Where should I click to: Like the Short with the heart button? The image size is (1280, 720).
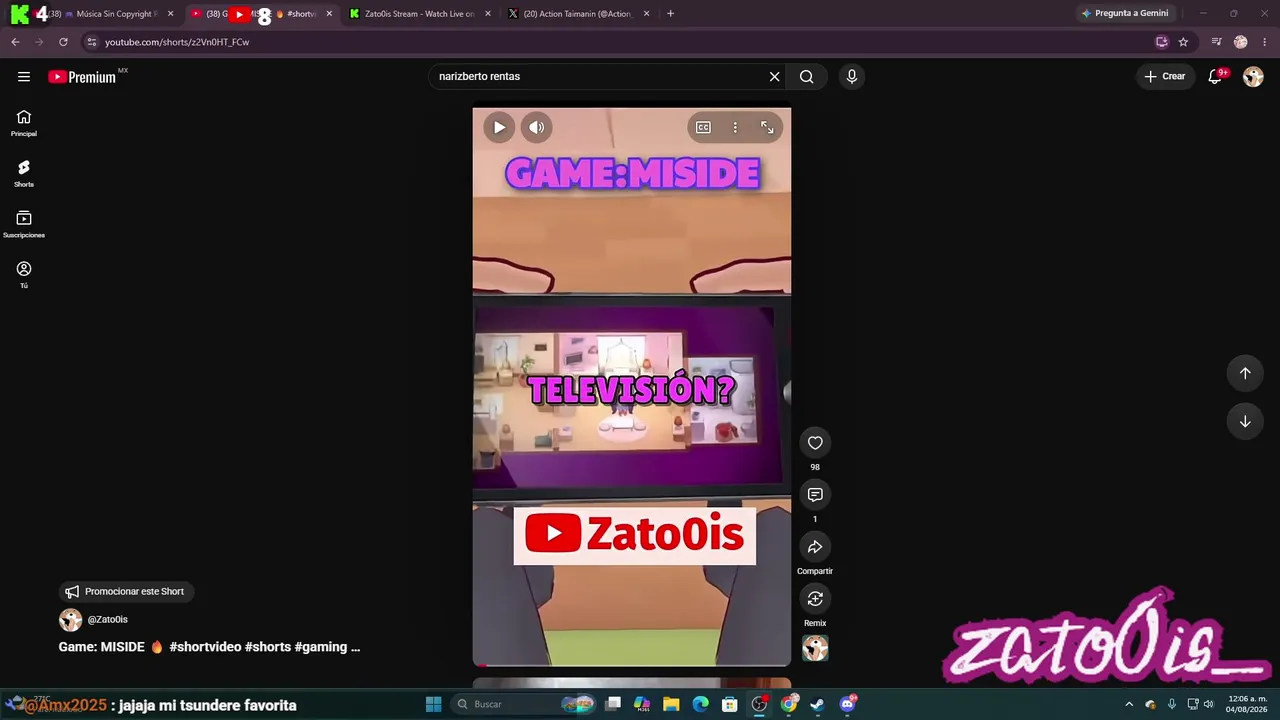[815, 443]
